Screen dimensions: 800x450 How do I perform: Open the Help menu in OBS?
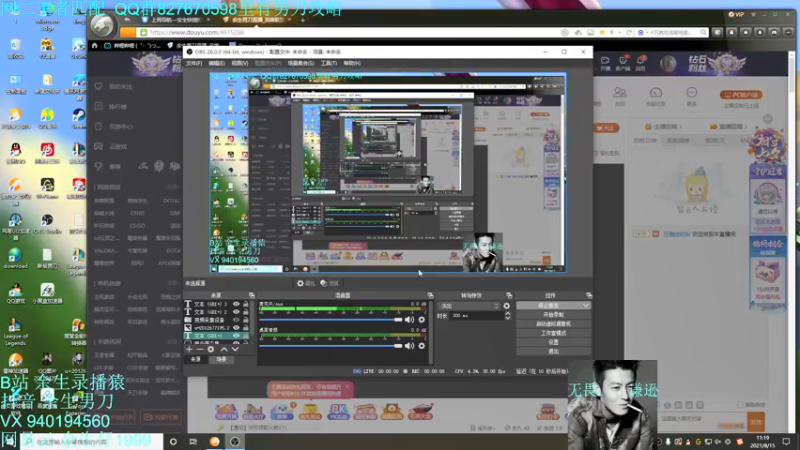(352, 63)
